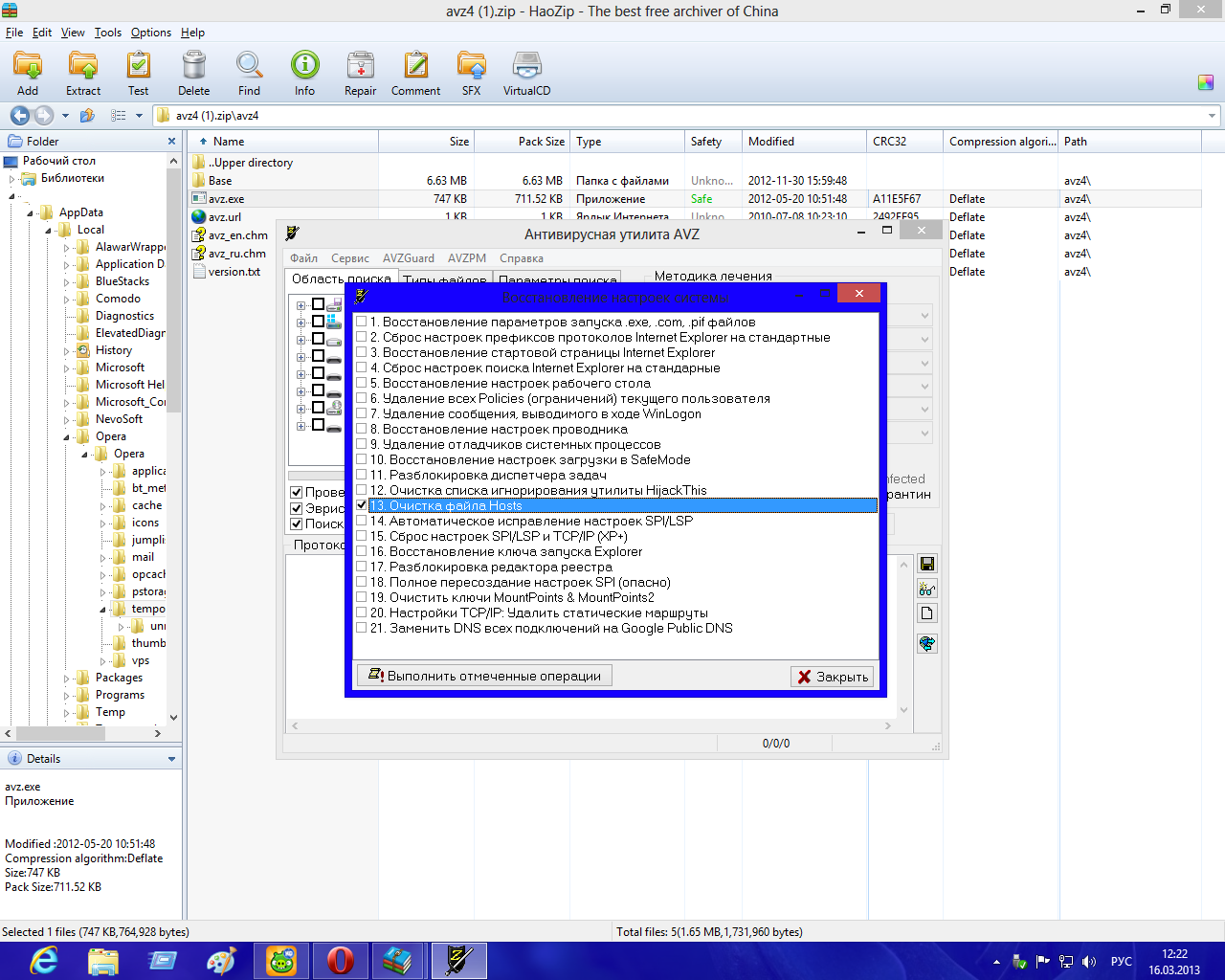Click the HaoZip archiver taskbar icon

coord(398,961)
